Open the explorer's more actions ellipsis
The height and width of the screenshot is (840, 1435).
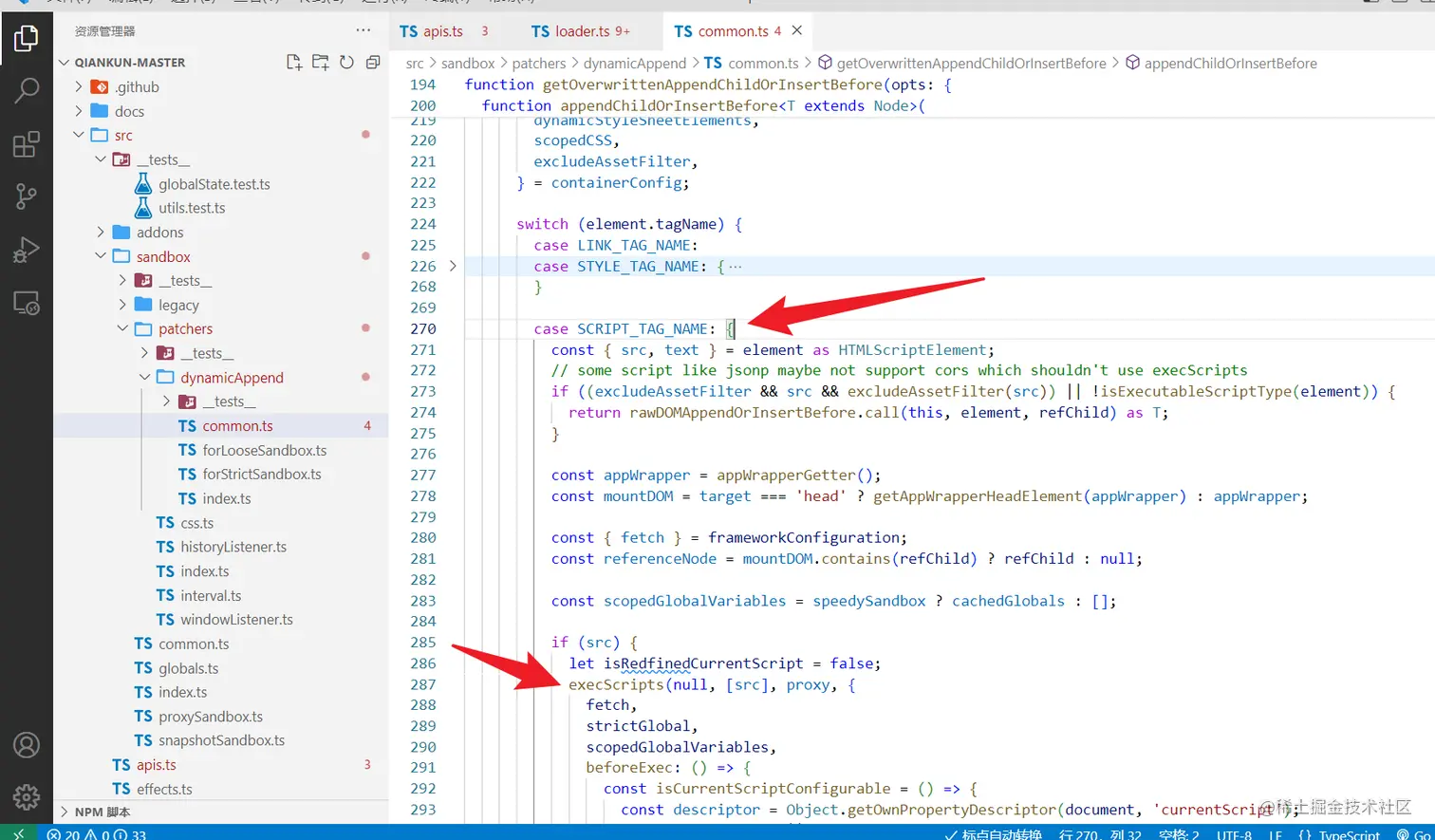[363, 30]
